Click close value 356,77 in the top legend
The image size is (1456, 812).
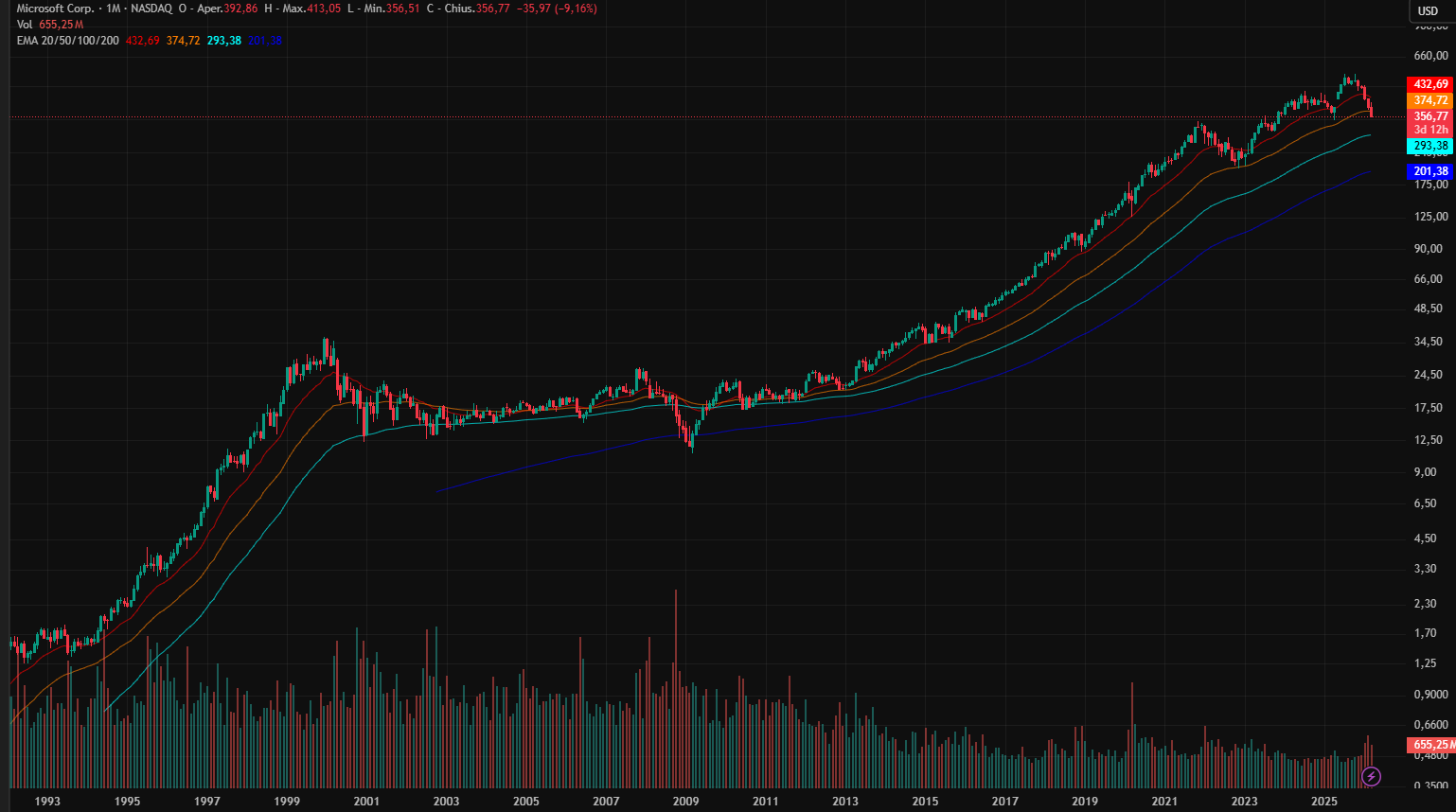click(492, 9)
